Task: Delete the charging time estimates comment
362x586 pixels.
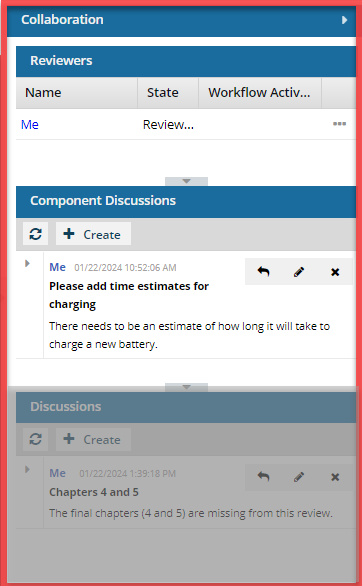Action: 335,272
